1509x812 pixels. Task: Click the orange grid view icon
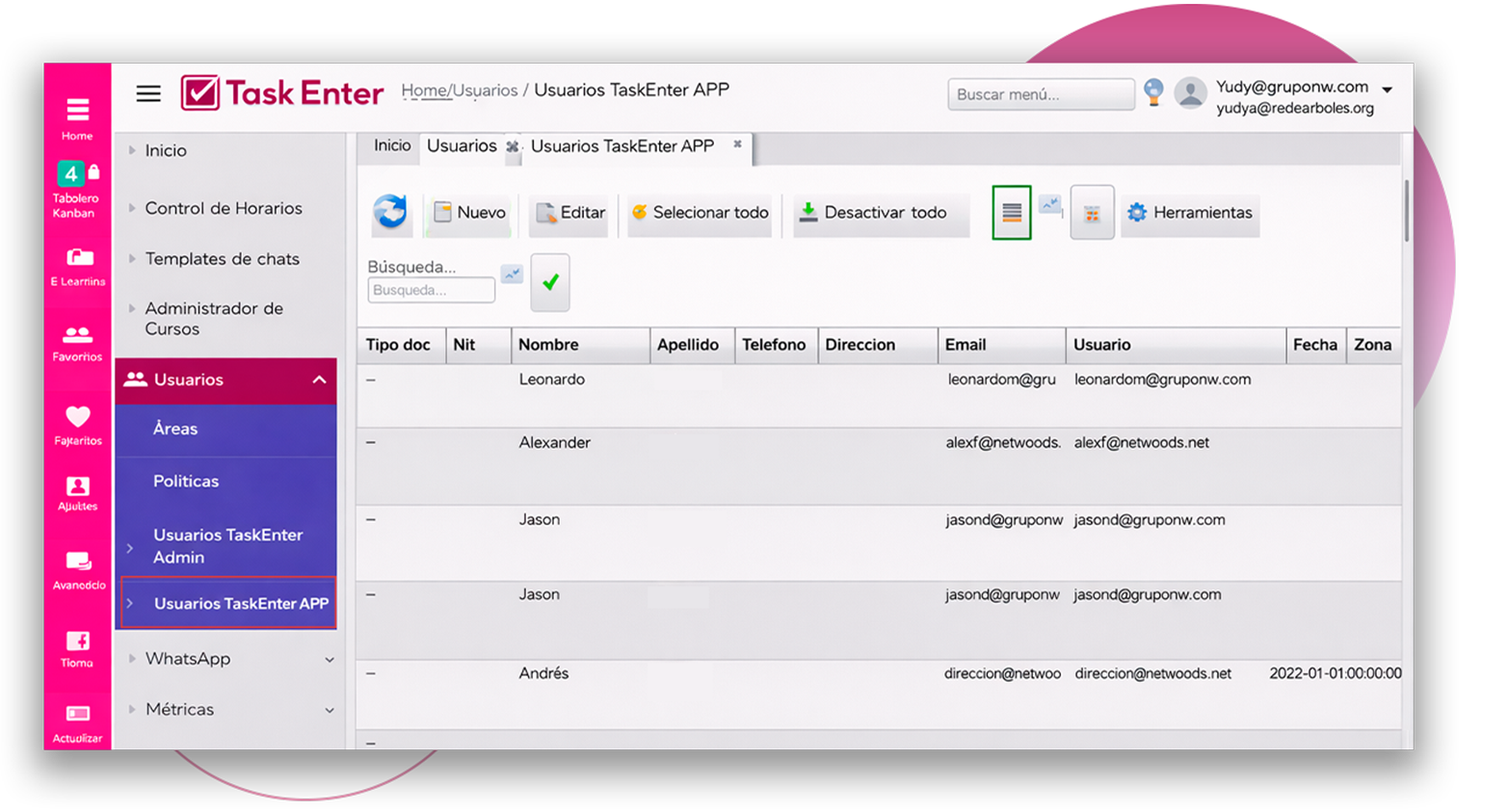click(x=1092, y=213)
